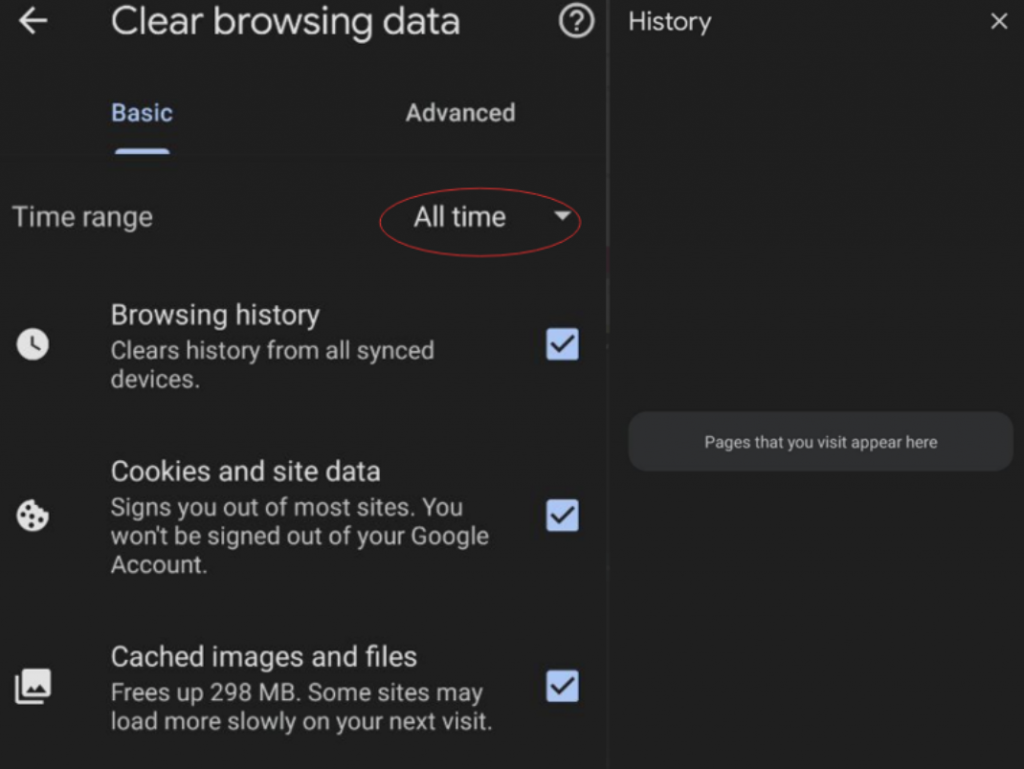Click the Cached images and files title
Screen dimensions: 1024x769
264,657
